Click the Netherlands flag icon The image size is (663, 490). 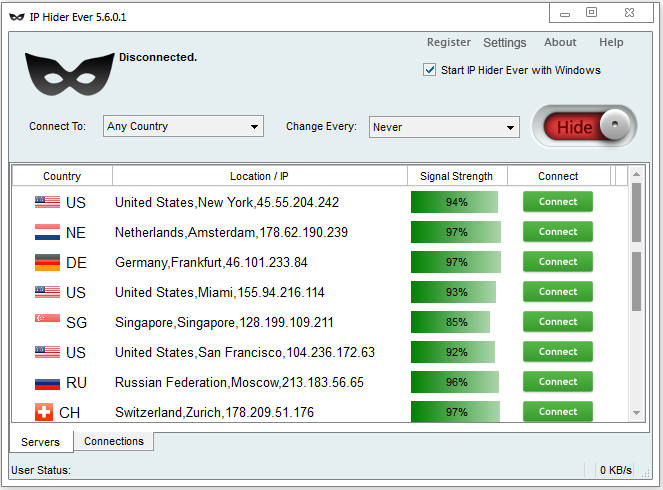47,232
